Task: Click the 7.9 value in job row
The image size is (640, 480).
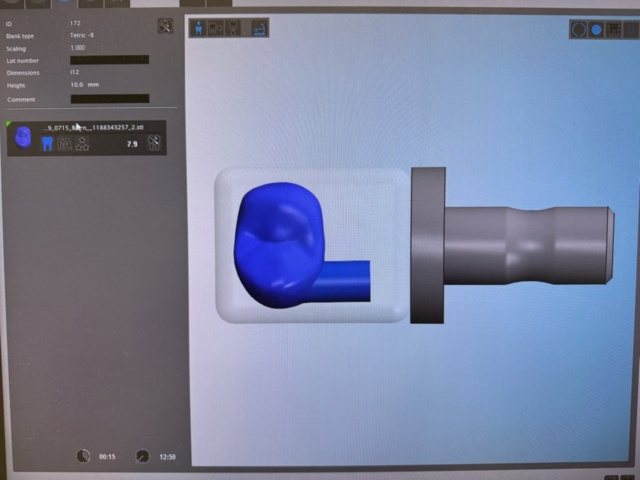Action: 132,144
